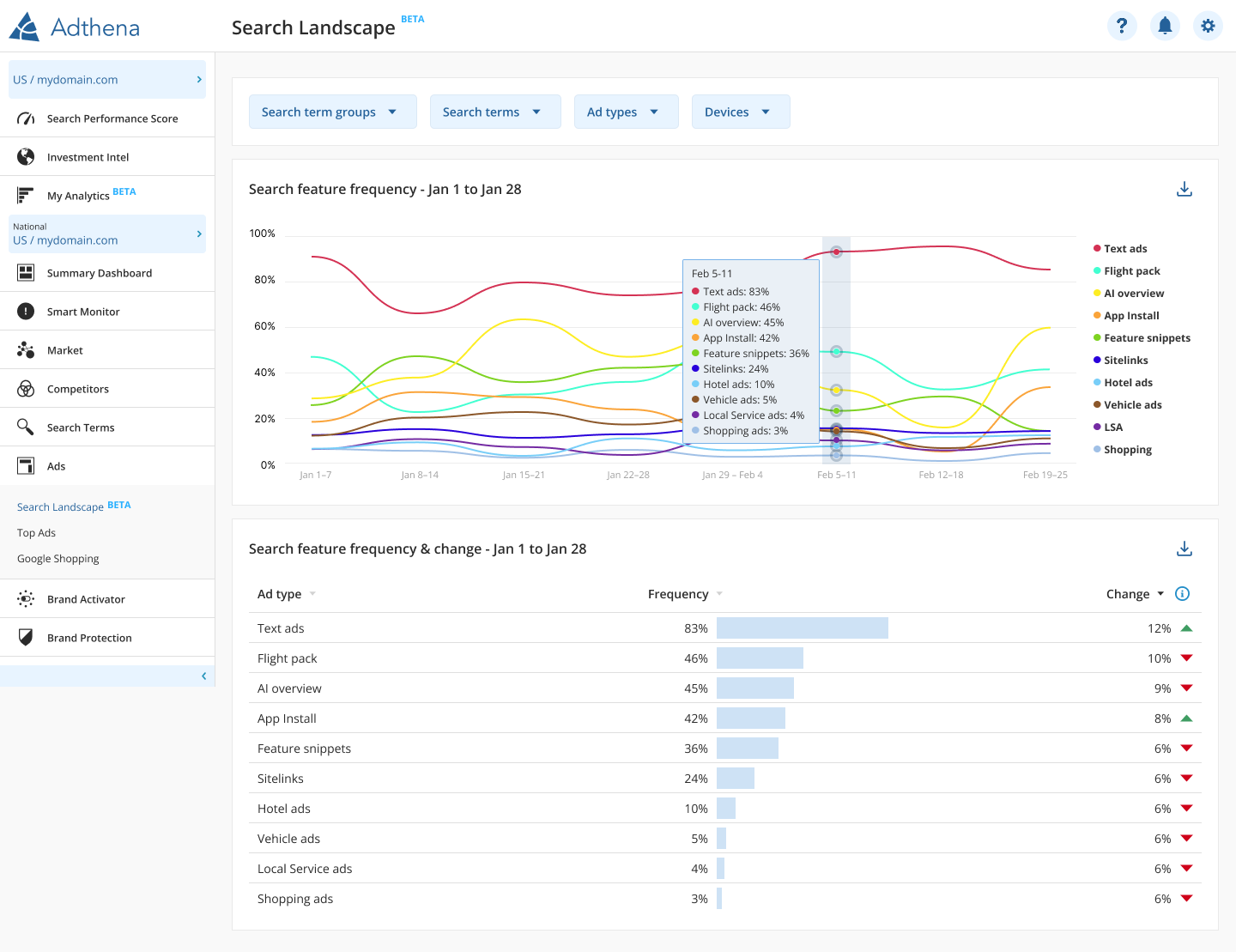Open the help question mark icon
The image size is (1236, 952).
coord(1122,26)
